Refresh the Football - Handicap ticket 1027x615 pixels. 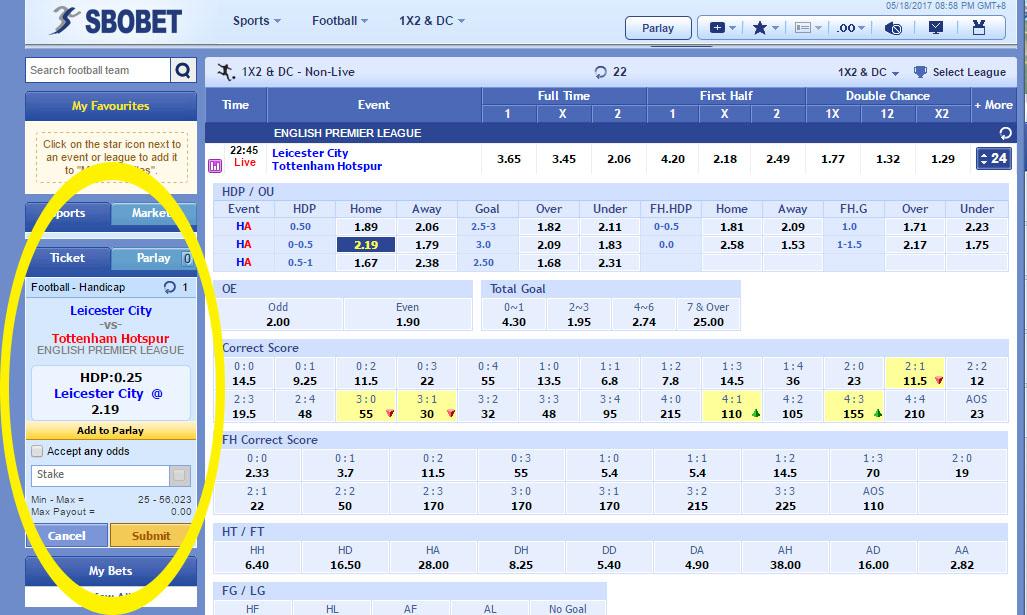170,287
